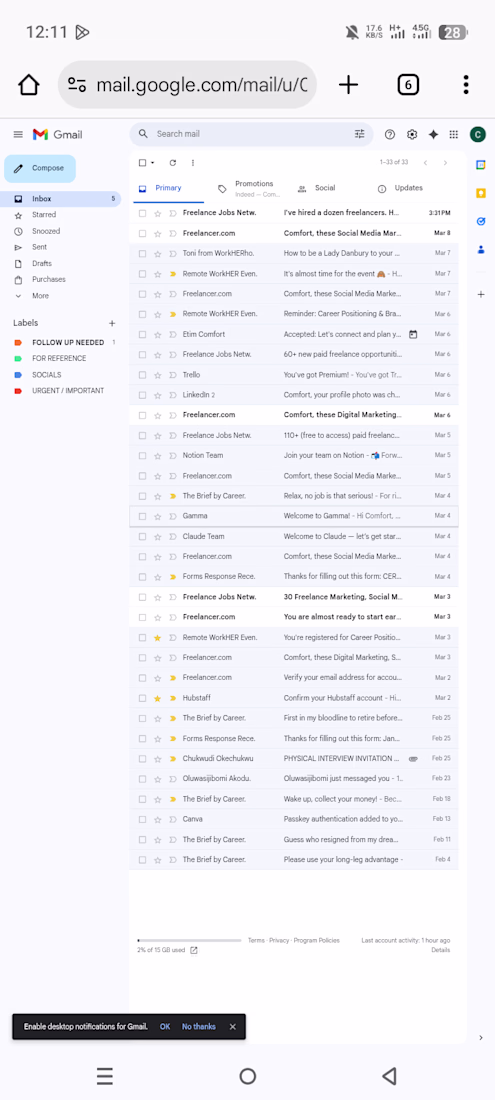Open the select-all checkbox dropdown
The image size is (495, 1100).
[x=153, y=163]
